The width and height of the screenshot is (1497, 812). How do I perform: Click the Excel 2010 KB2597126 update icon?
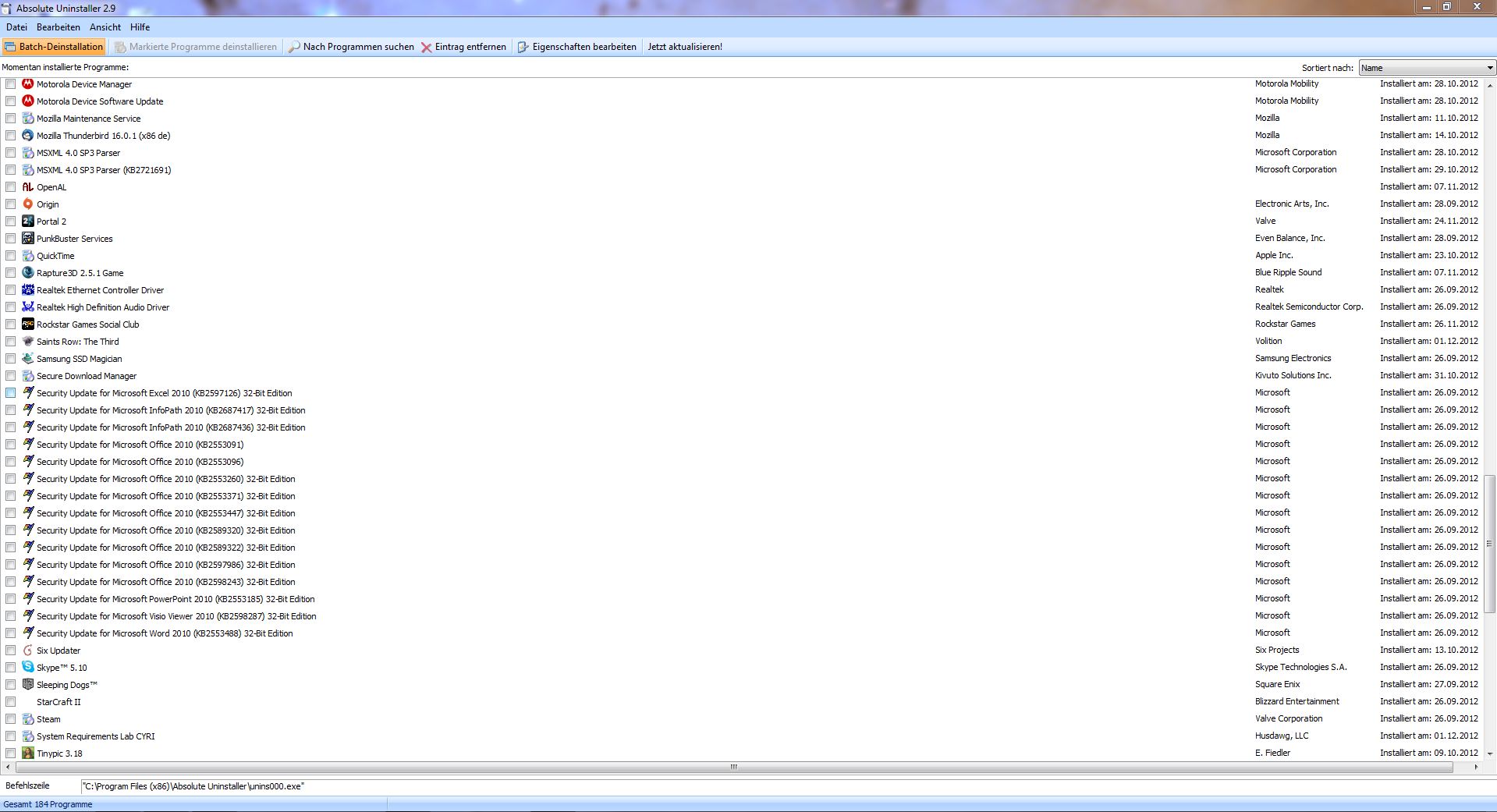pyautogui.click(x=28, y=392)
